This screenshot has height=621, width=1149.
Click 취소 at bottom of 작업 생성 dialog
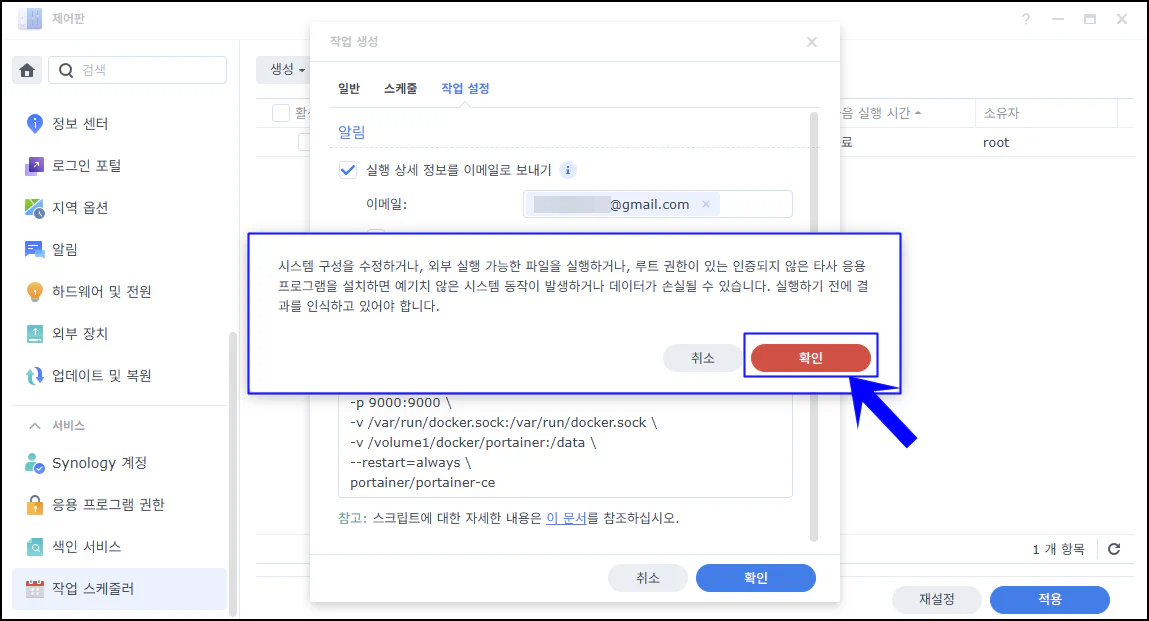(647, 578)
